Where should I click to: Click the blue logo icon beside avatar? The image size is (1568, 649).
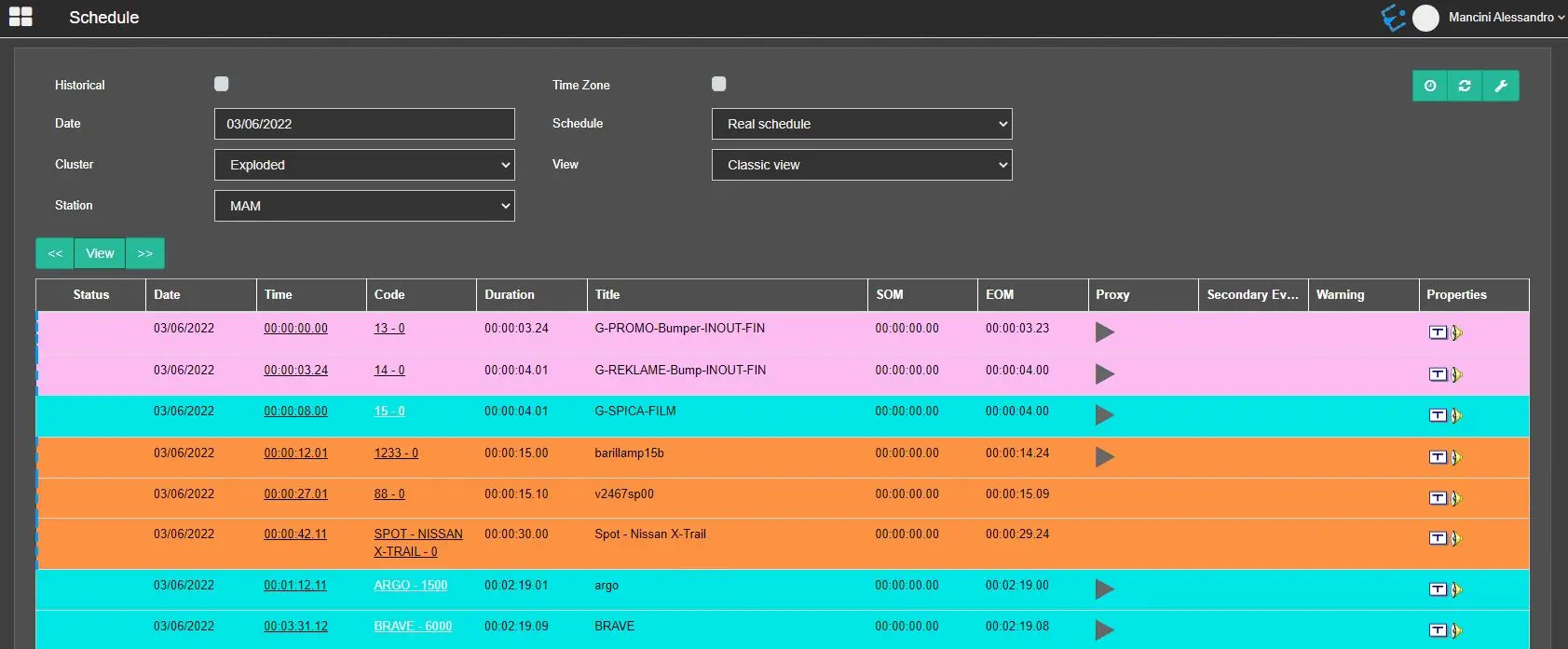click(x=1393, y=18)
